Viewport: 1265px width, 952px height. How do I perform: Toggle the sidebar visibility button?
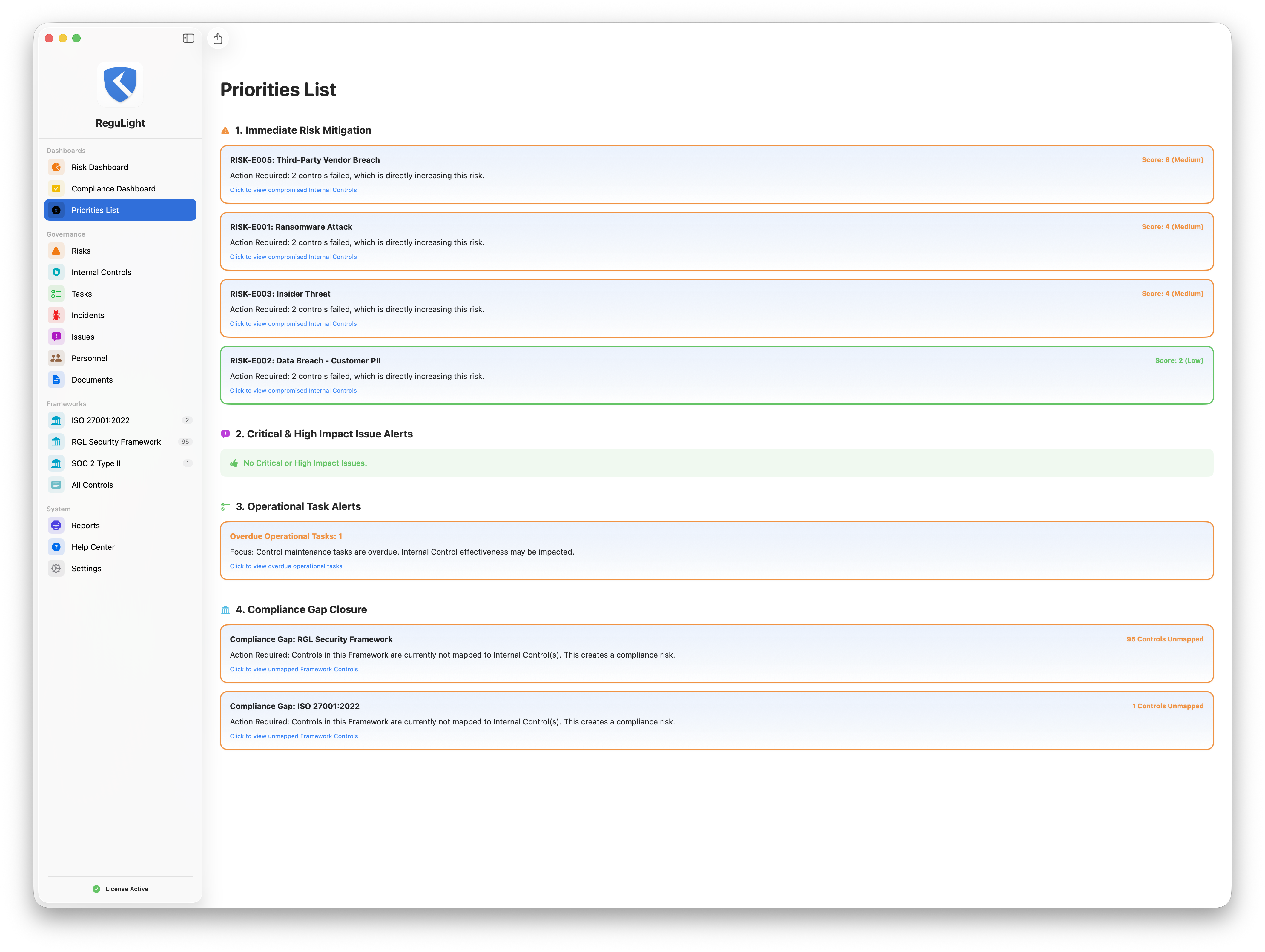coord(188,38)
